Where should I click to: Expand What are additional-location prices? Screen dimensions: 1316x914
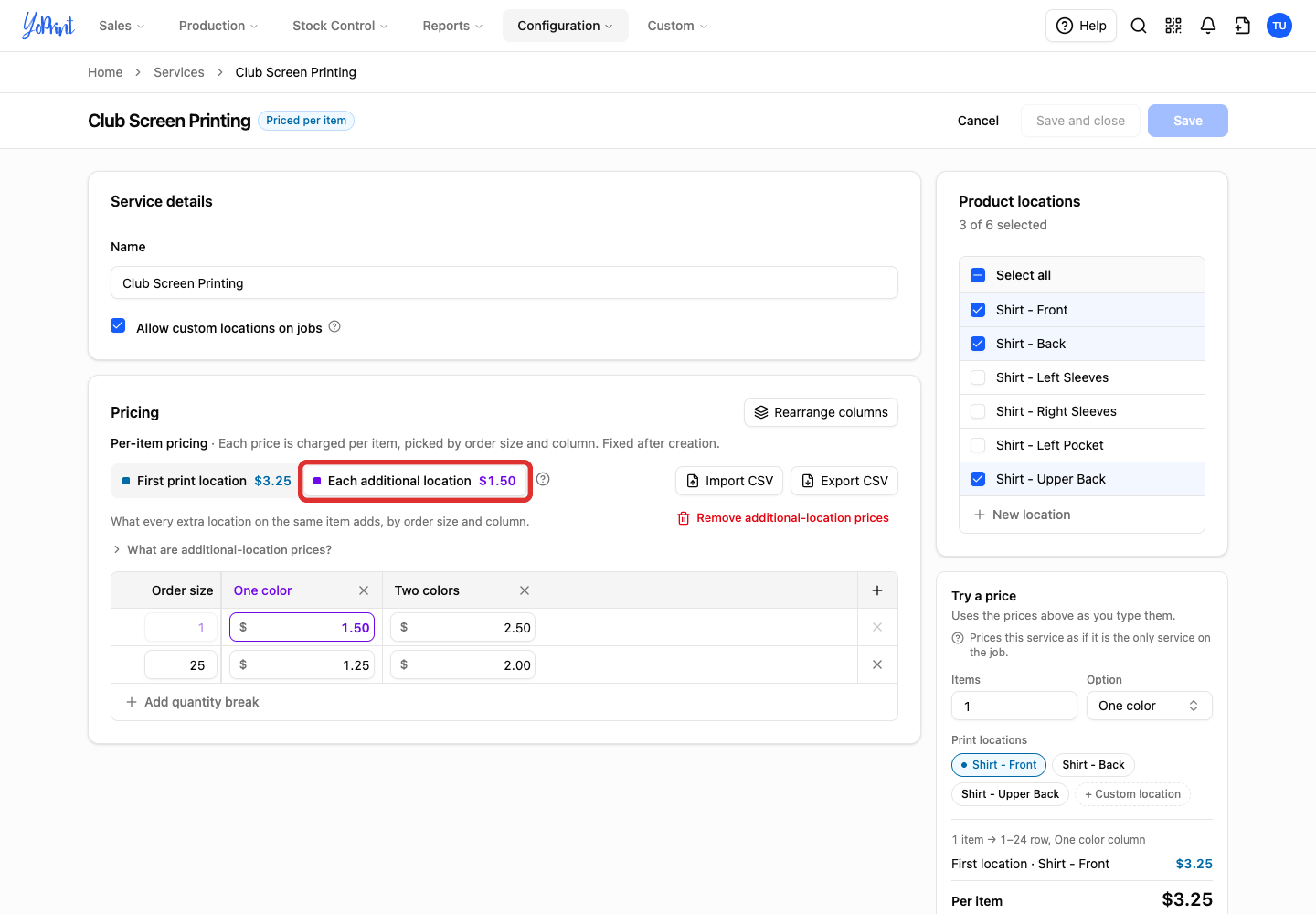pyautogui.click(x=222, y=549)
